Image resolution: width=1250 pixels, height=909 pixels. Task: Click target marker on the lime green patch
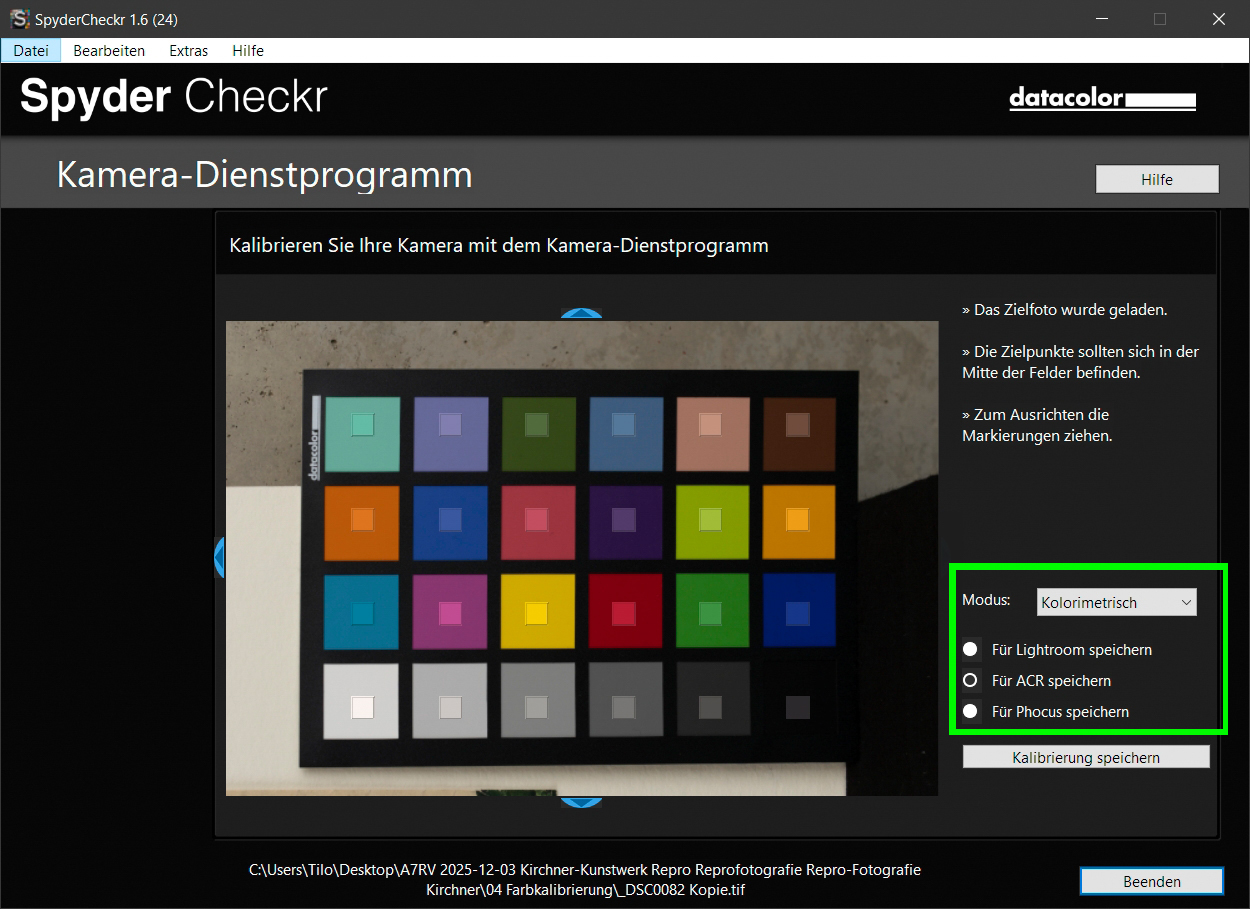click(710, 519)
